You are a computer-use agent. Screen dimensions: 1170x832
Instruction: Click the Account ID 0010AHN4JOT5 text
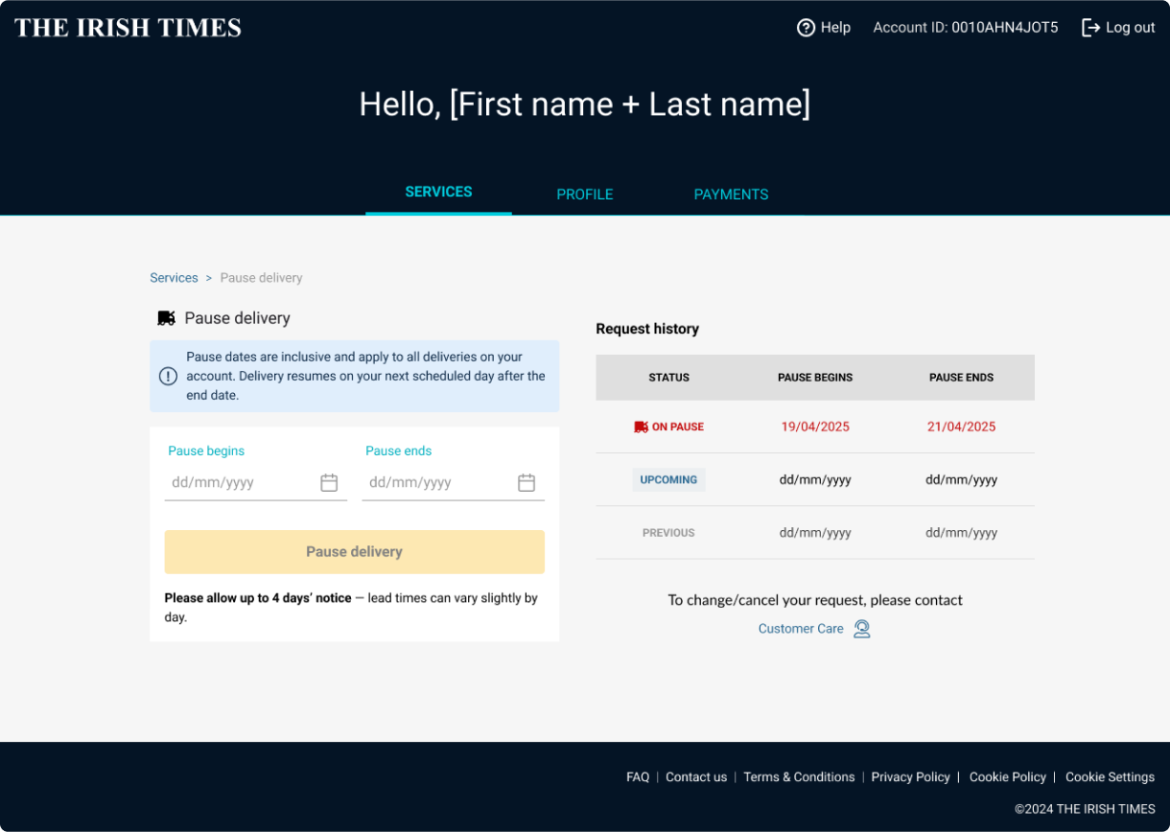coord(966,28)
